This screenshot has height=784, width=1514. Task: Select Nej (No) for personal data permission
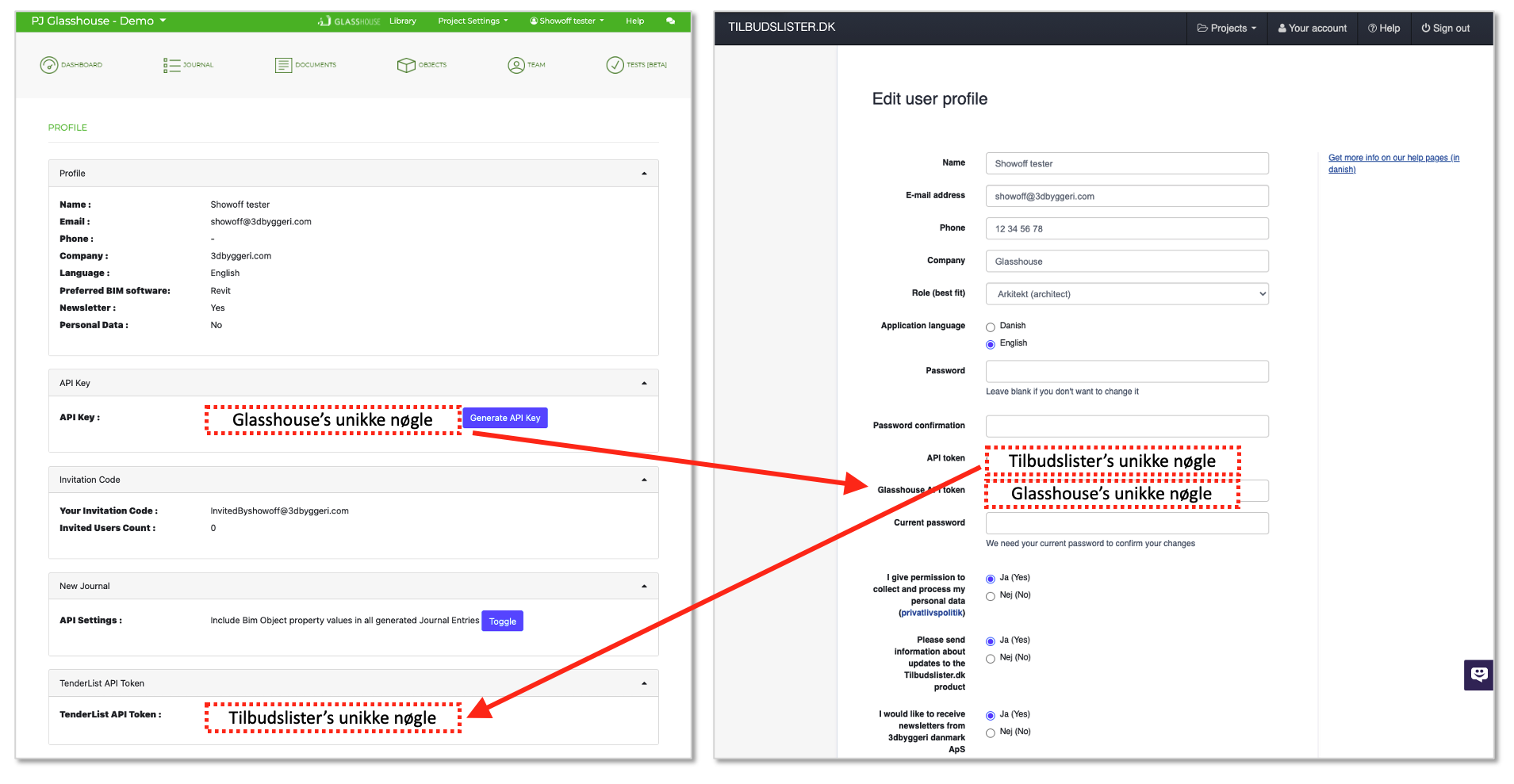tap(991, 596)
